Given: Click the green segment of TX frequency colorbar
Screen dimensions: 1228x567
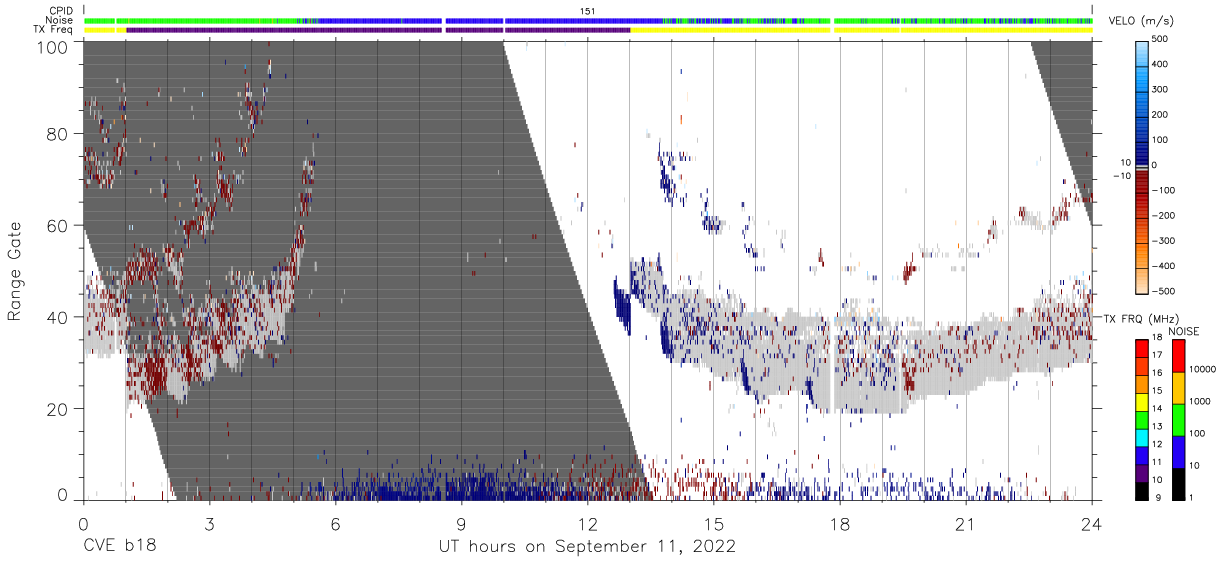Looking at the screenshot, I should click(x=1142, y=418).
